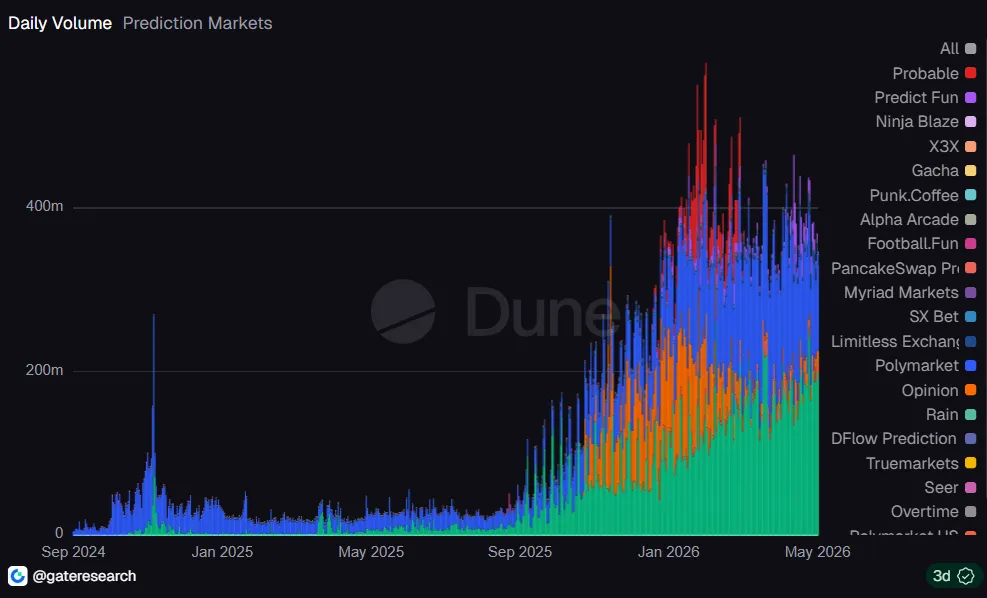Click the 400m y-axis label
987x598 pixels.
tap(44, 206)
